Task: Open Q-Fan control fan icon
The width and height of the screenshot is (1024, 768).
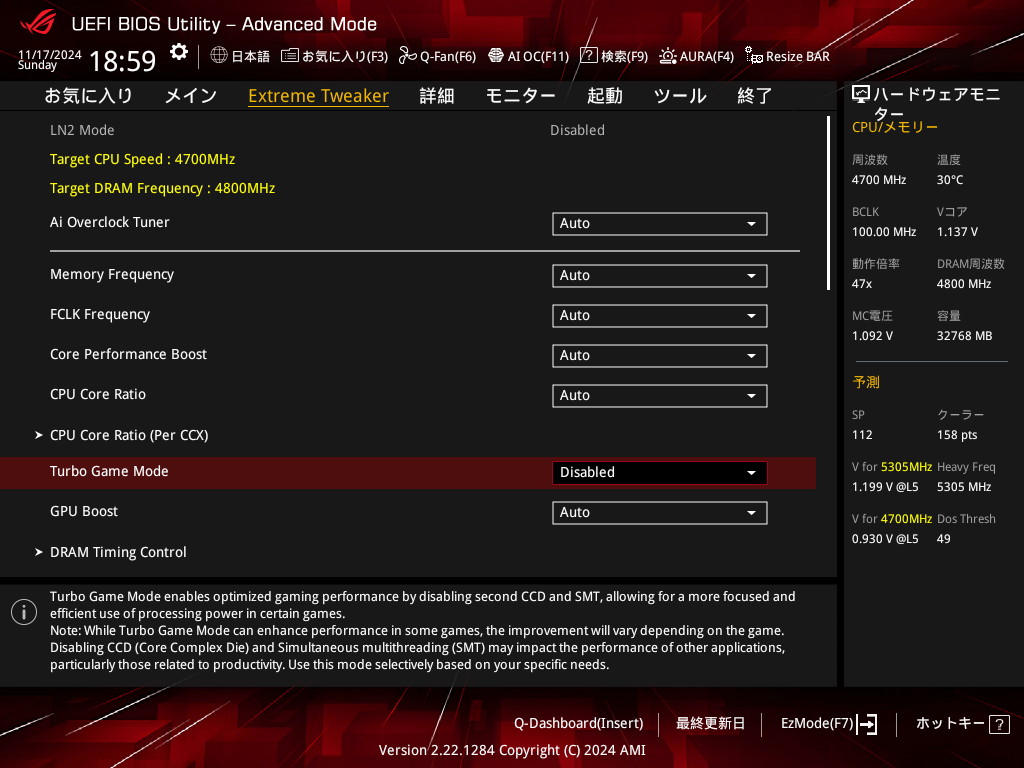Action: (408, 56)
